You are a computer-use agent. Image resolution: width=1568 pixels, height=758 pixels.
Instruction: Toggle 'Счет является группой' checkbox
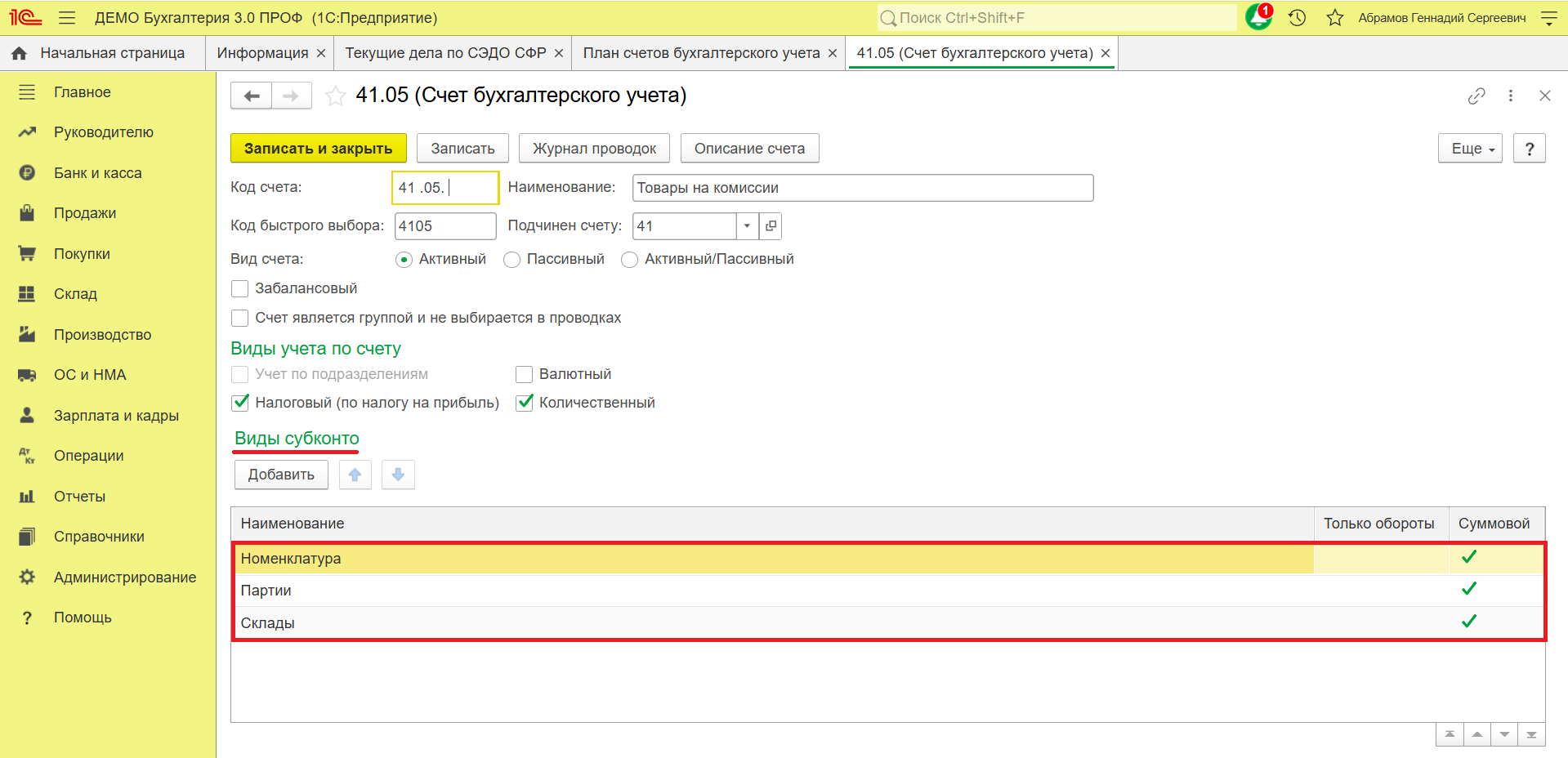239,318
